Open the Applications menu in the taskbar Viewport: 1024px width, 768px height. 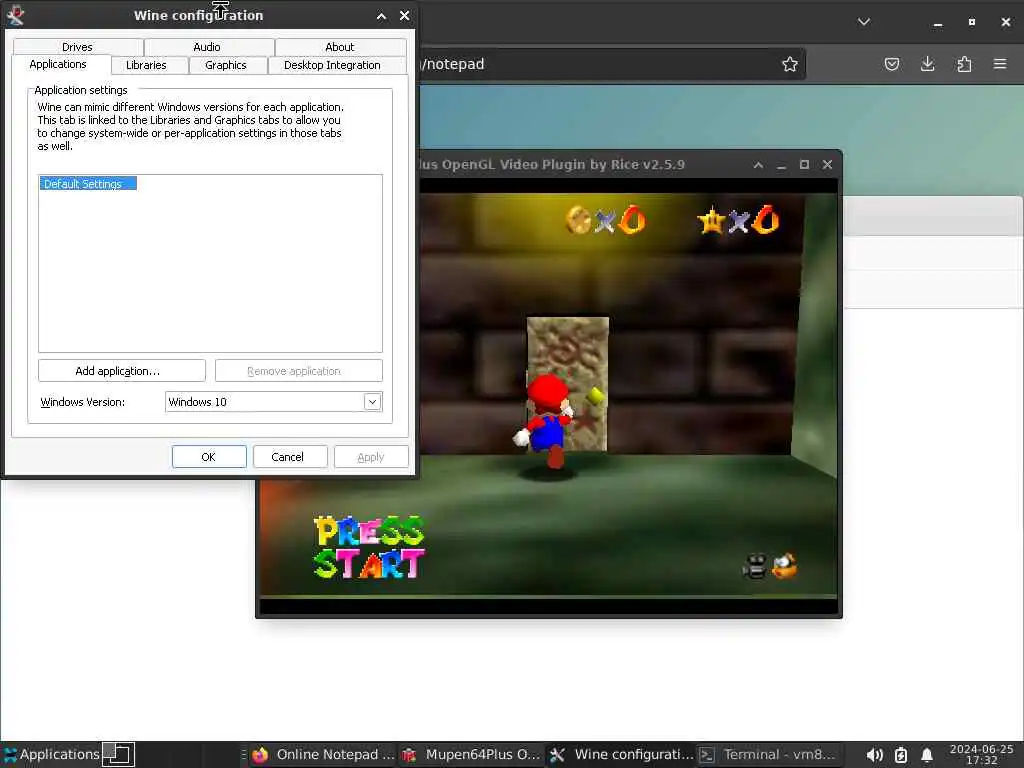52,754
